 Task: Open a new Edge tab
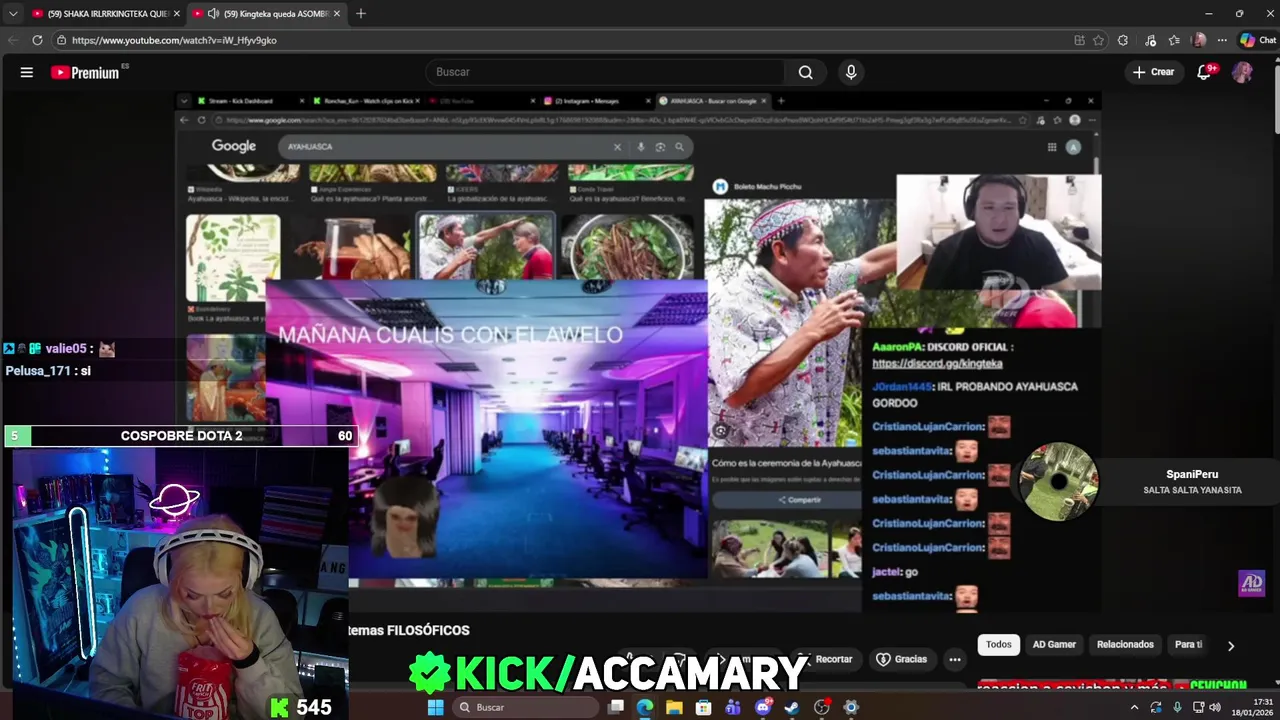tap(361, 14)
